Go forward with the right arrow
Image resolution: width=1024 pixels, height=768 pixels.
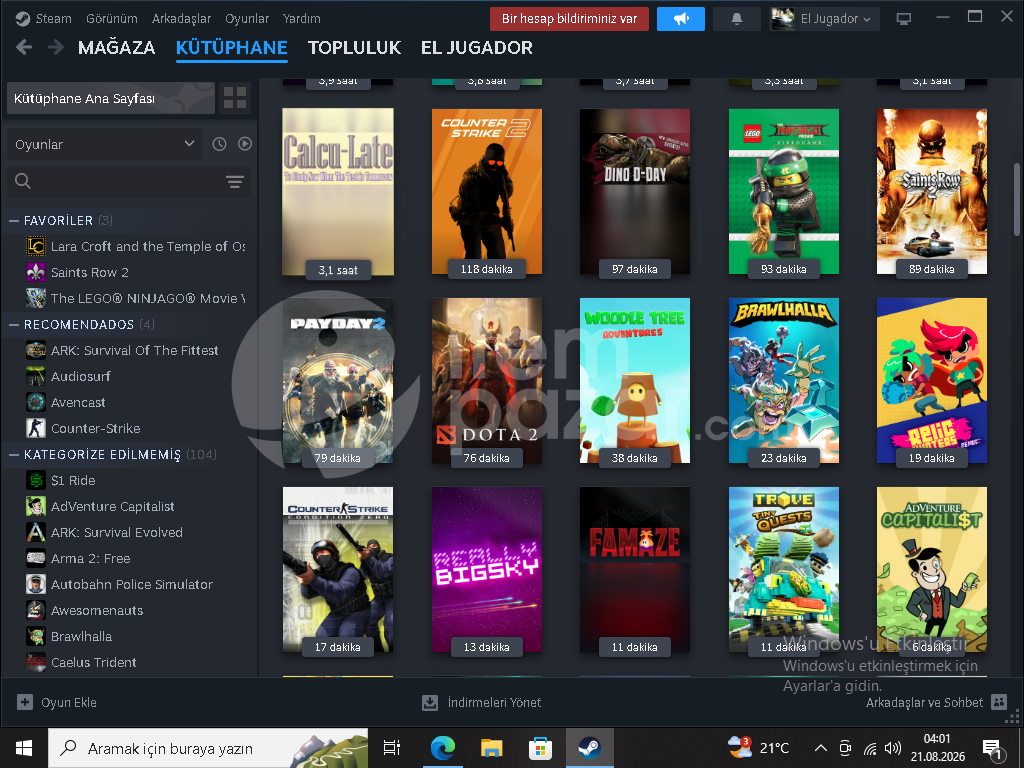56,47
